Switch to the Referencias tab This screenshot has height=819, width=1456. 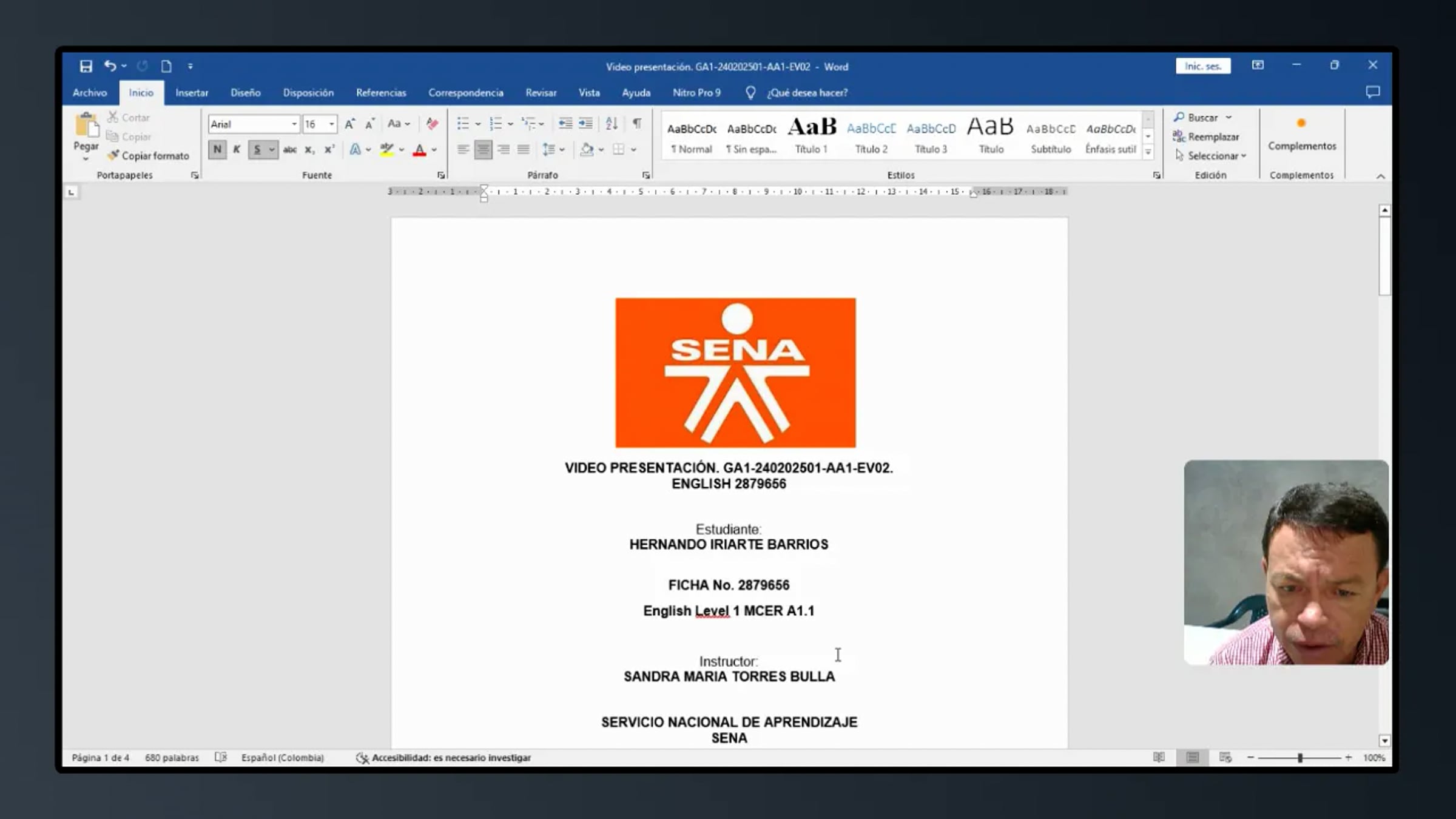[381, 93]
